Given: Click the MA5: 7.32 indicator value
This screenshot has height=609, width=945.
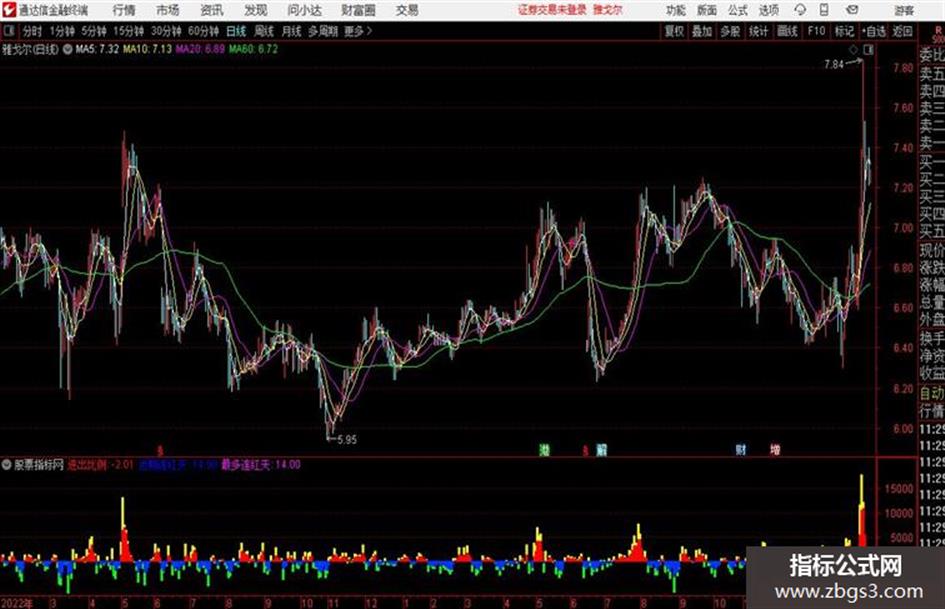Looking at the screenshot, I should (x=97, y=49).
